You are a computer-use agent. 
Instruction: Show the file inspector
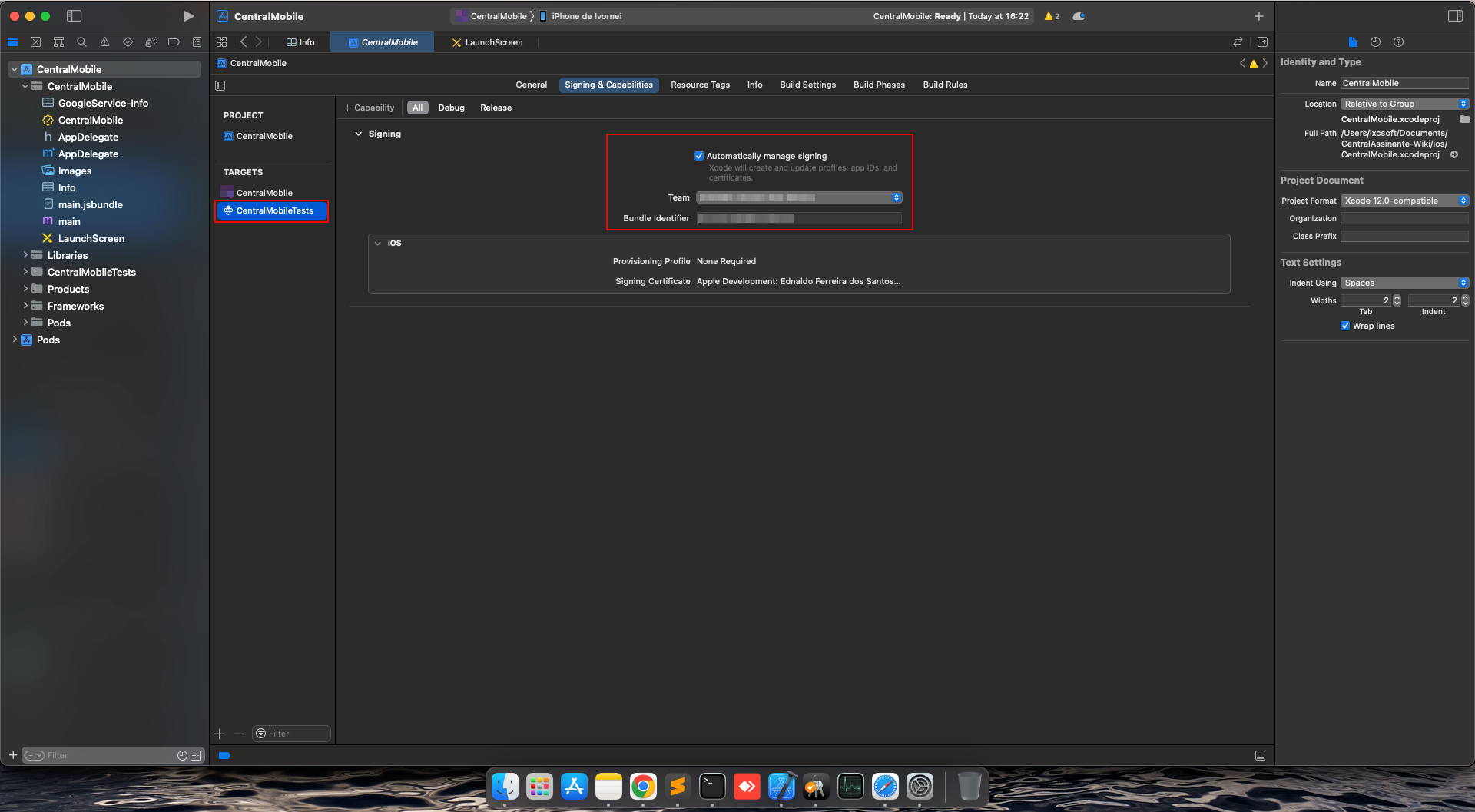click(1352, 42)
